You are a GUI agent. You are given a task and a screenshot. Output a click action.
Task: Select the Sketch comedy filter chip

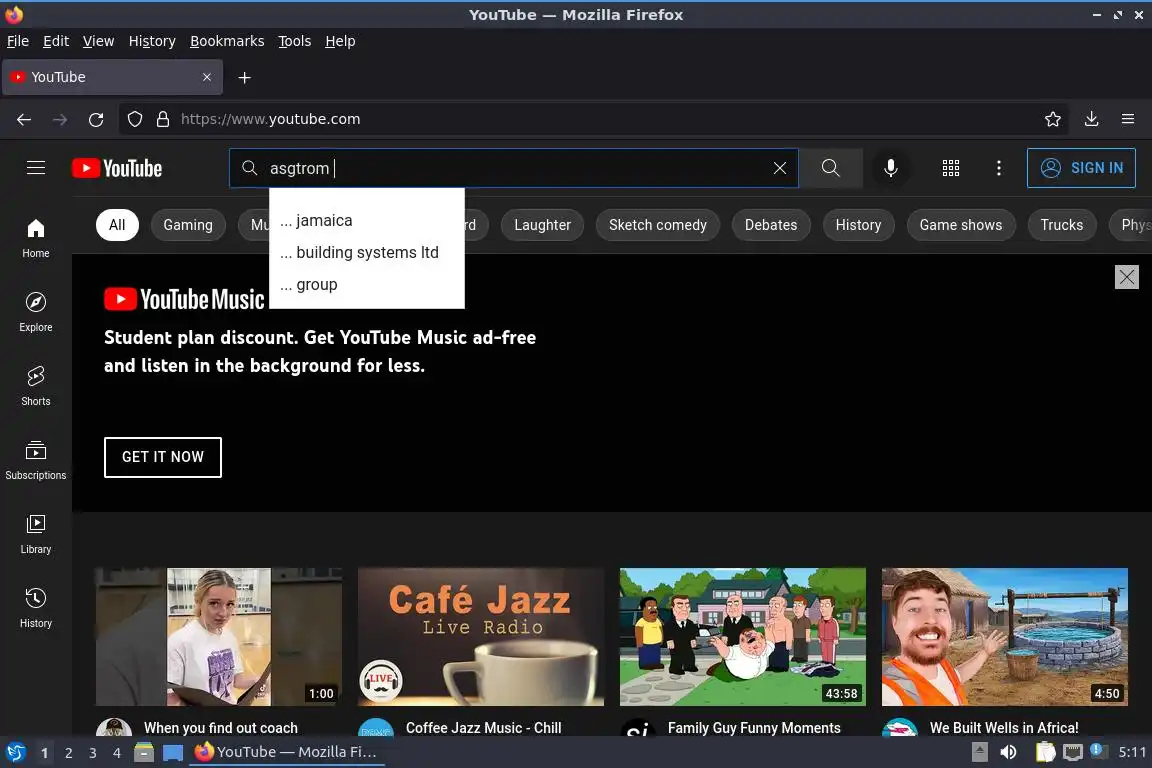point(658,225)
